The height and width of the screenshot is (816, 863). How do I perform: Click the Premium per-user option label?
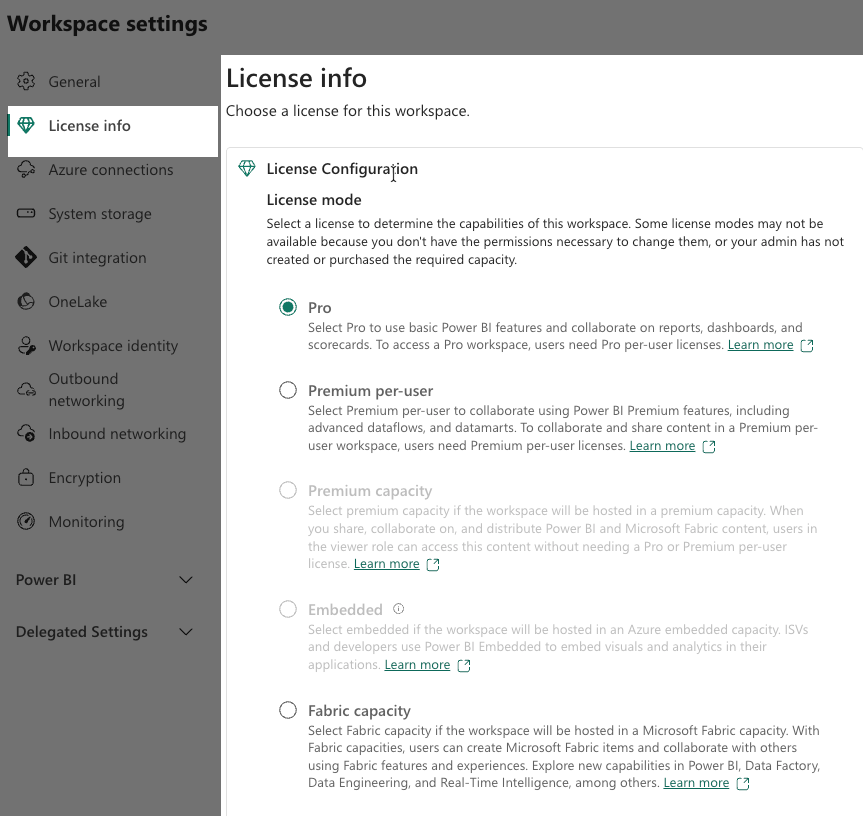pyautogui.click(x=370, y=391)
